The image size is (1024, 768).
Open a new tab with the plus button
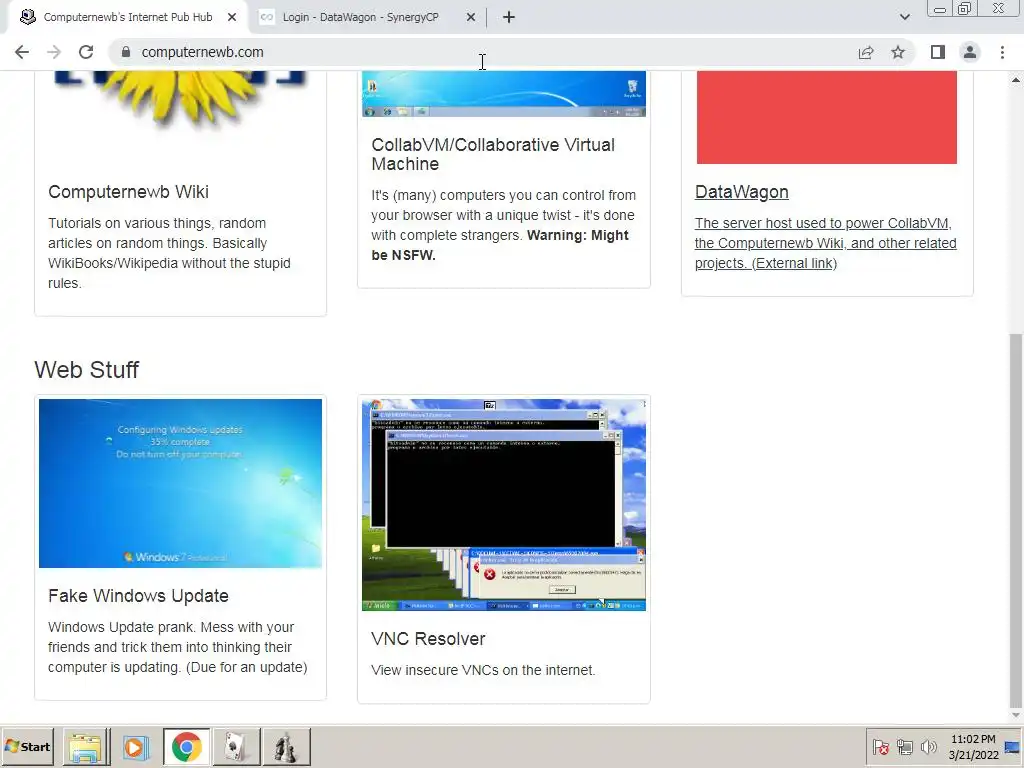tap(509, 18)
